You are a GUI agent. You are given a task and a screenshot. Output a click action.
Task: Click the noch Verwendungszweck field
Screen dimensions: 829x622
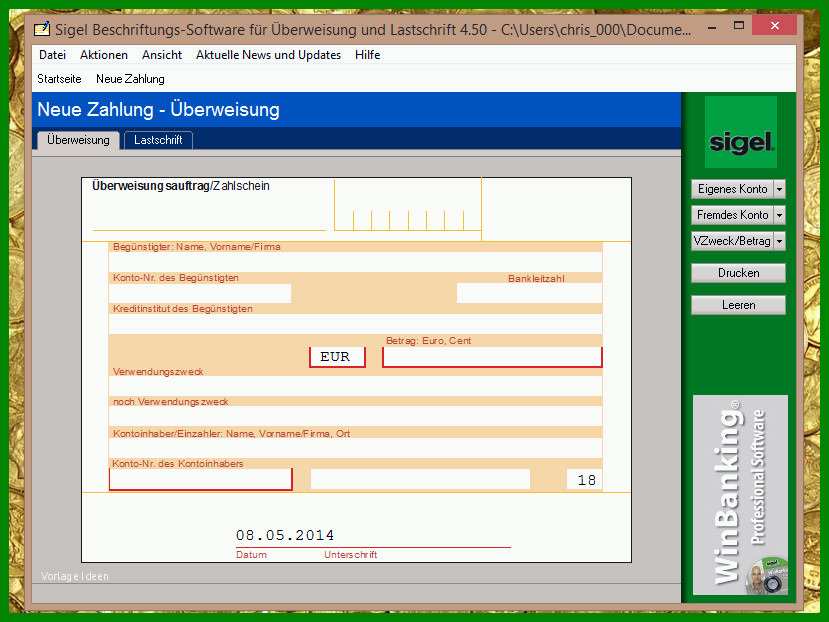355,416
